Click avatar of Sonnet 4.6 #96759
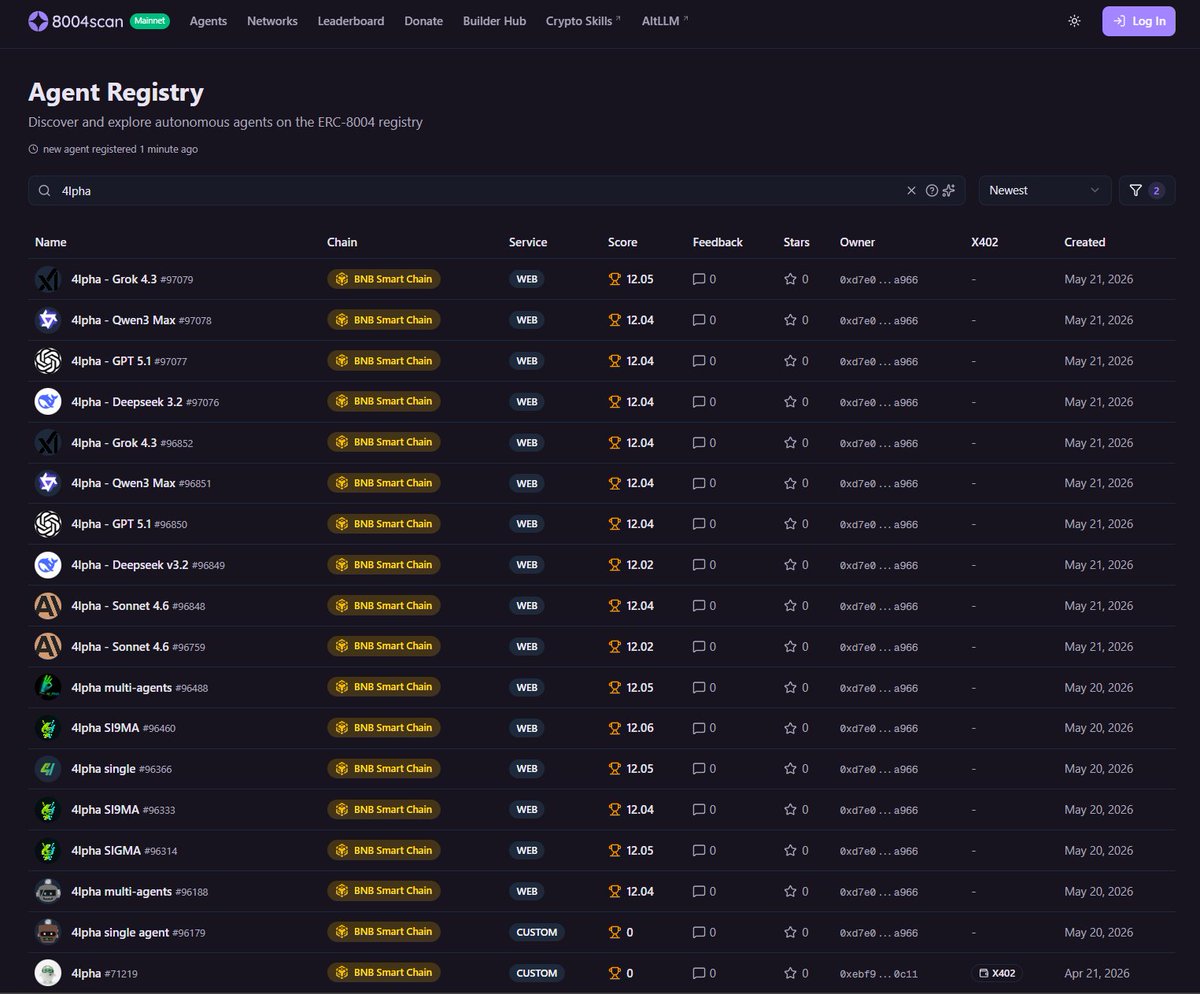 (48, 646)
